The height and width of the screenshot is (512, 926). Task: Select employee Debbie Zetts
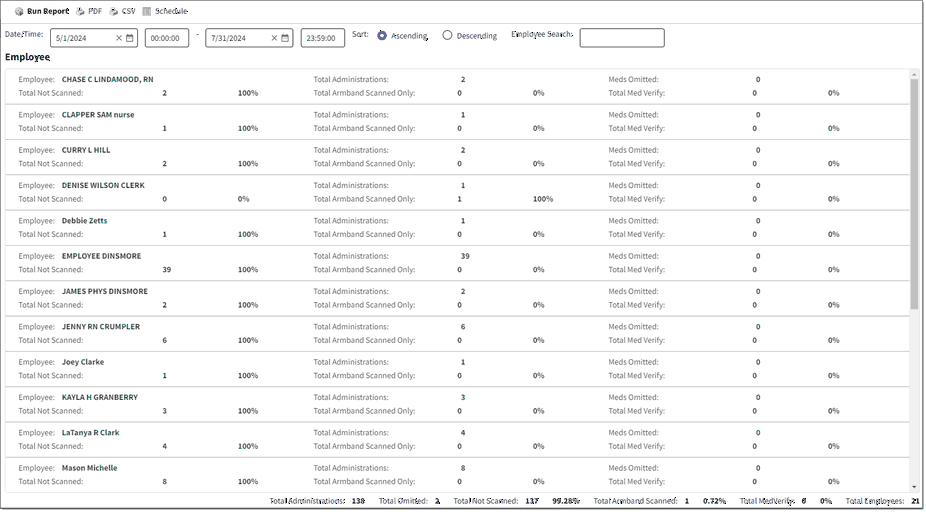[84, 221]
